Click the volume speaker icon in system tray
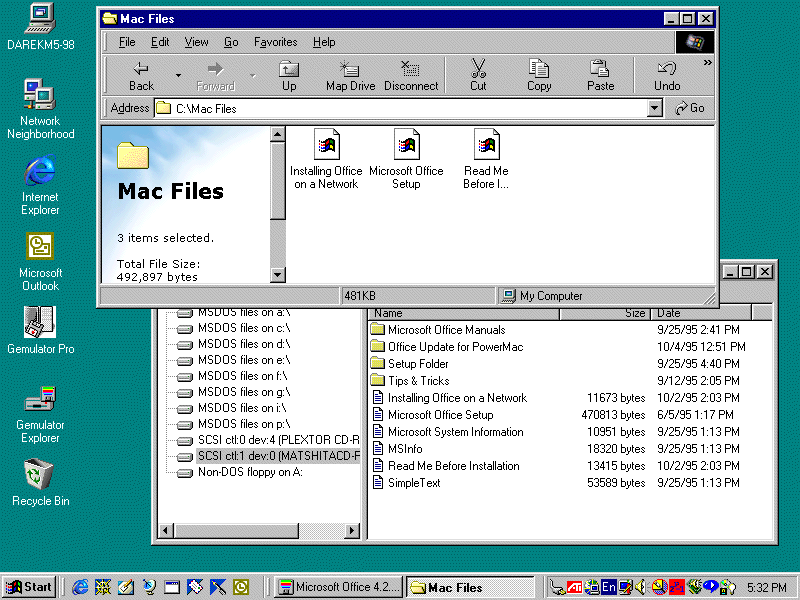800x600 pixels. tap(641, 587)
